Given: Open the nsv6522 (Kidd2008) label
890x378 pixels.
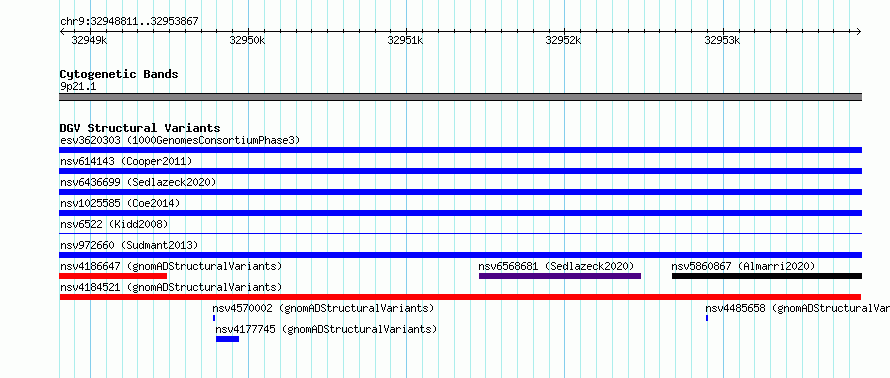Looking at the screenshot, I should (x=114, y=224).
